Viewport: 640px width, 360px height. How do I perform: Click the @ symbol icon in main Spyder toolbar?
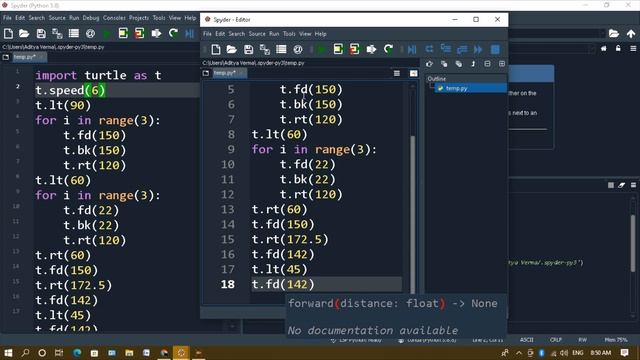(91, 33)
